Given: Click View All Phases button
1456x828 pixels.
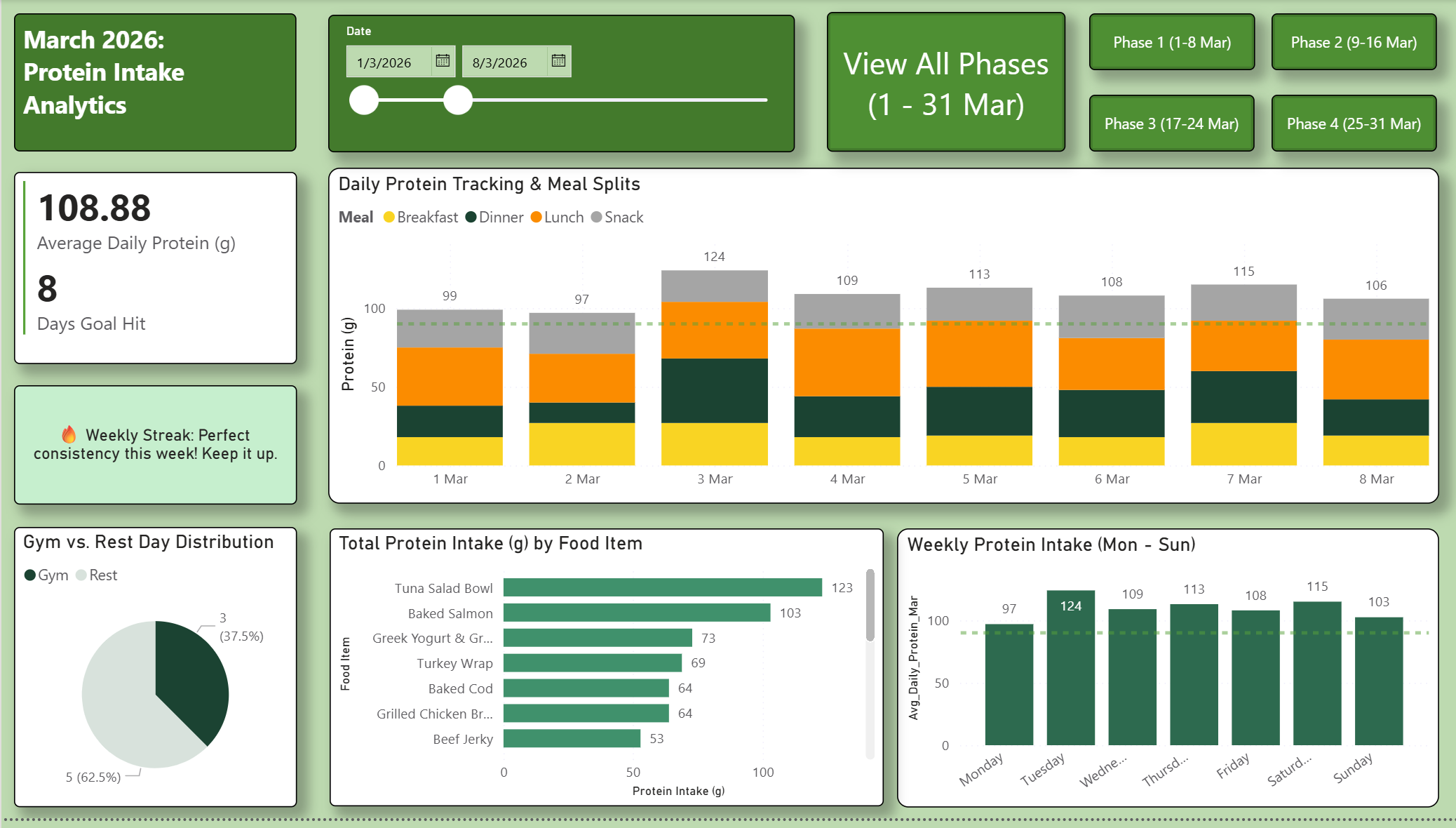Looking at the screenshot, I should click(x=945, y=83).
